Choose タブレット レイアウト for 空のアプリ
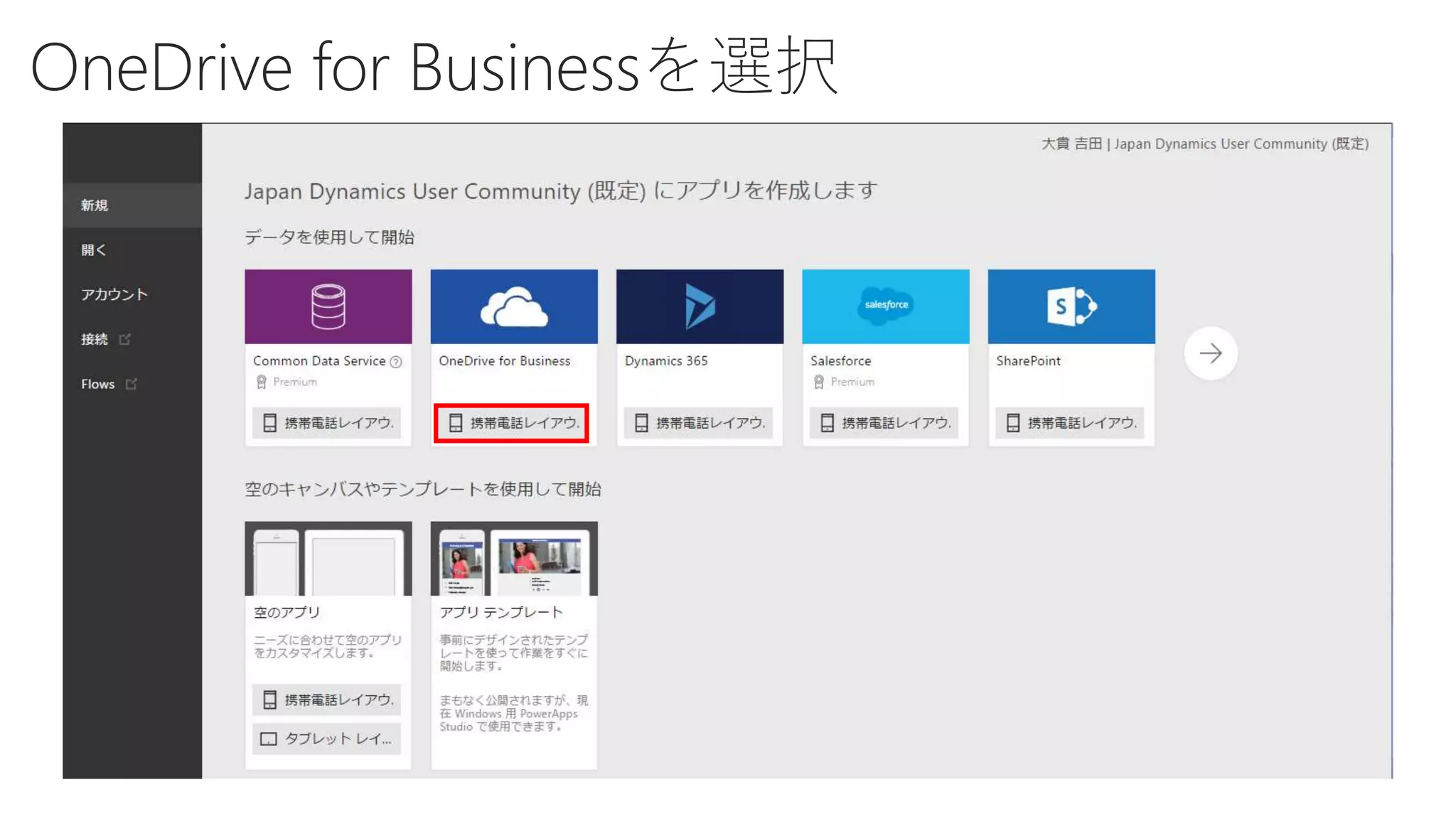This screenshot has width=1456, height=819. 327,739
